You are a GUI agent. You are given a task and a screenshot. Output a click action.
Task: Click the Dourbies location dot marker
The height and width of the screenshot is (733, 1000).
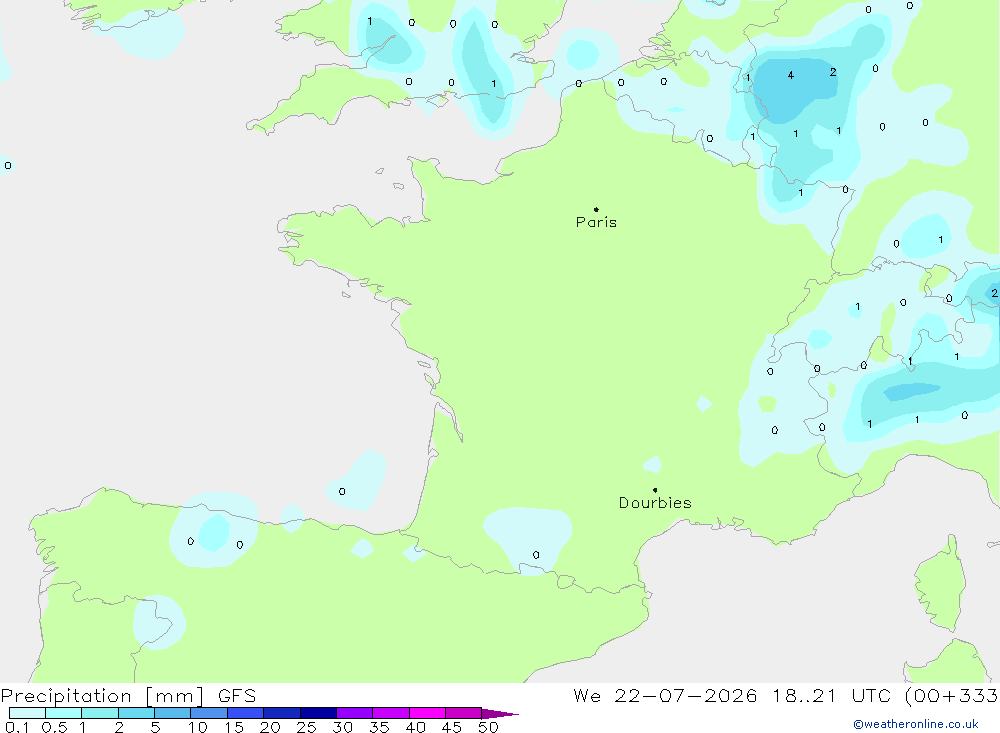click(x=655, y=490)
